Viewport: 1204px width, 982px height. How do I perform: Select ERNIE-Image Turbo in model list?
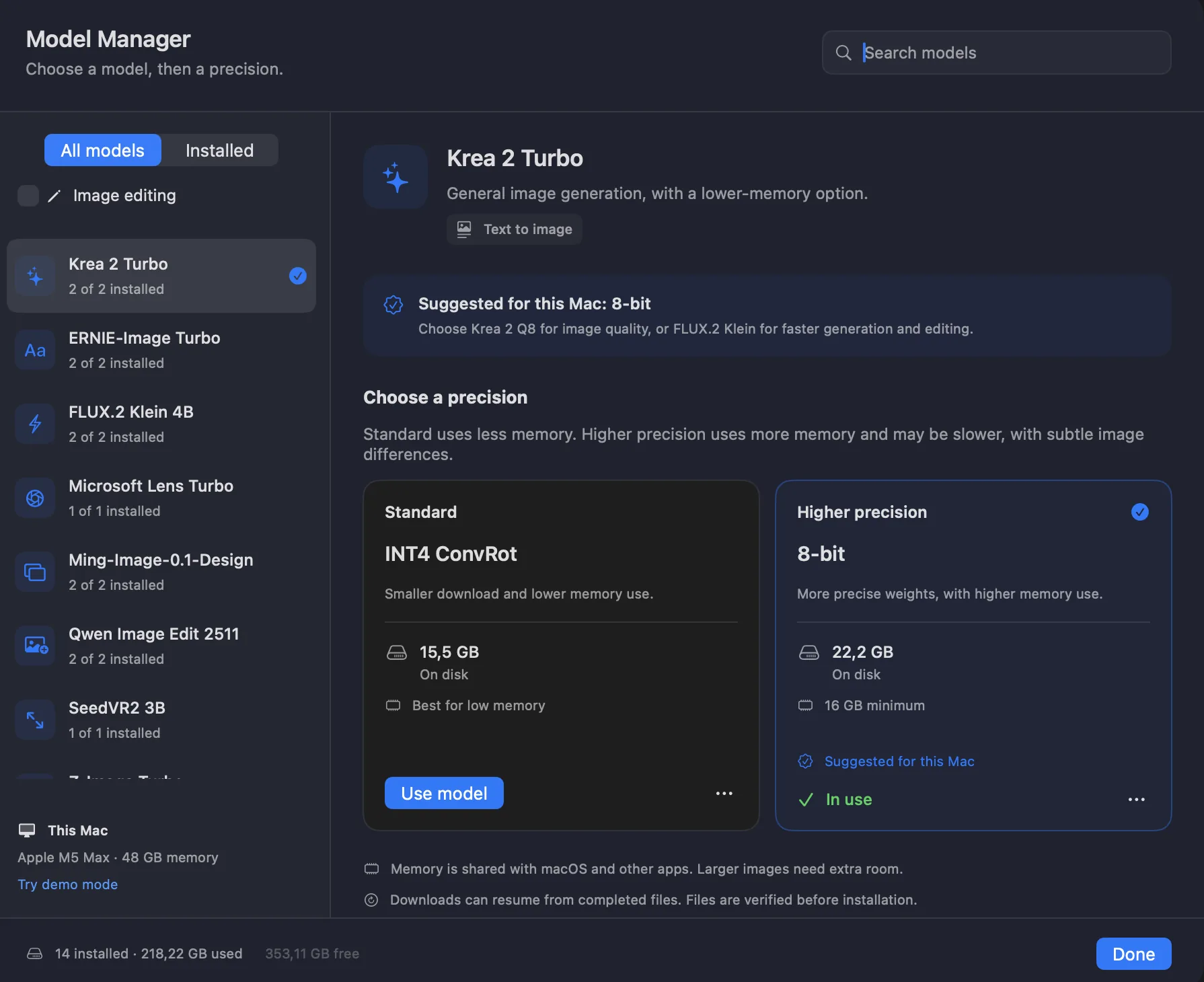point(161,350)
